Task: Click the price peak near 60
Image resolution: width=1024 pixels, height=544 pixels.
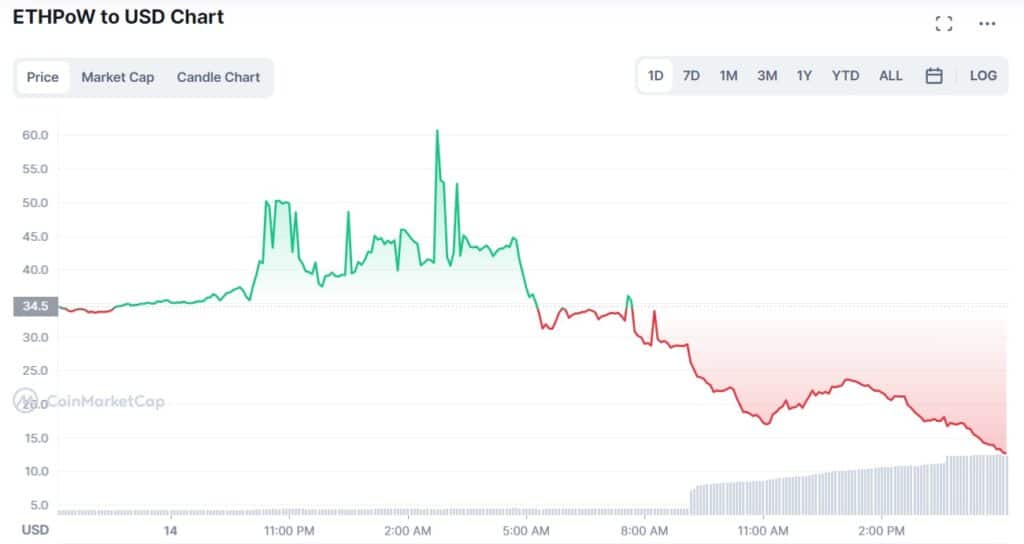Action: point(437,132)
